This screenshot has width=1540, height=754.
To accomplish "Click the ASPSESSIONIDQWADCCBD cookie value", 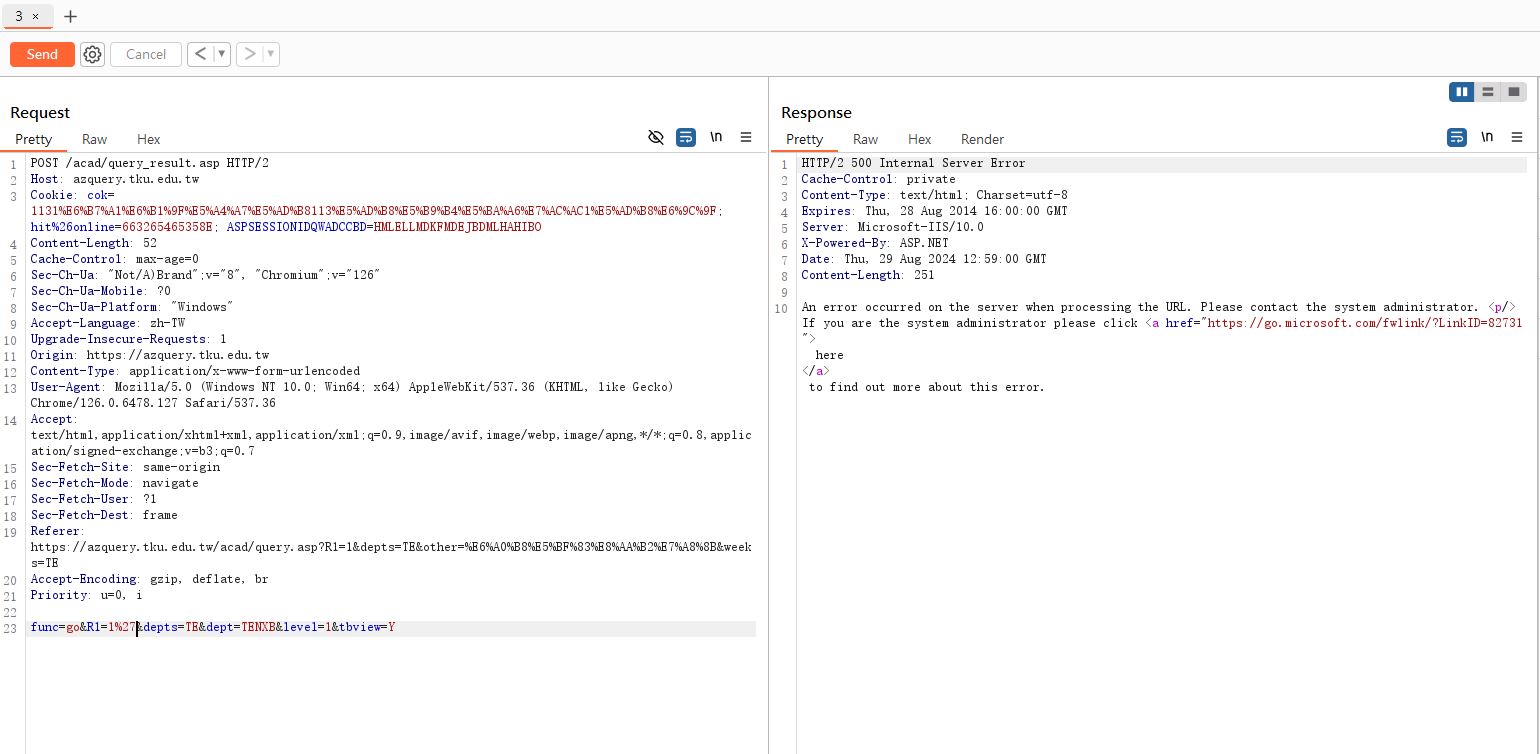I will click(456, 227).
